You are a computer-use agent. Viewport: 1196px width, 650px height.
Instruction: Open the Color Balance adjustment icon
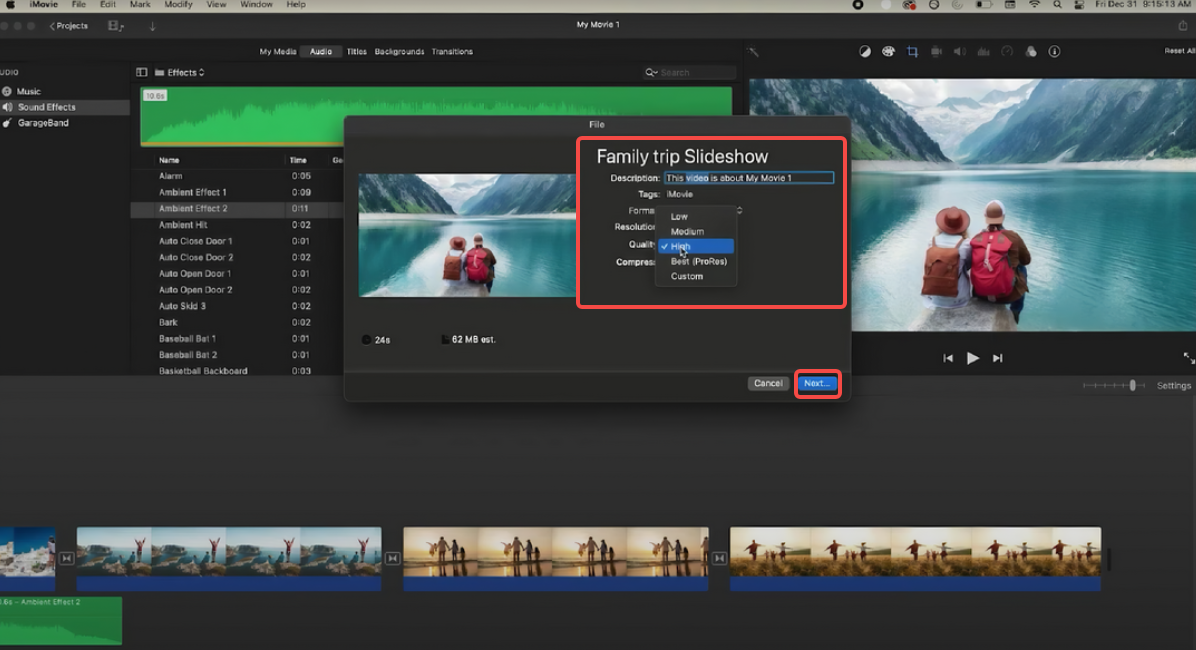tap(865, 51)
